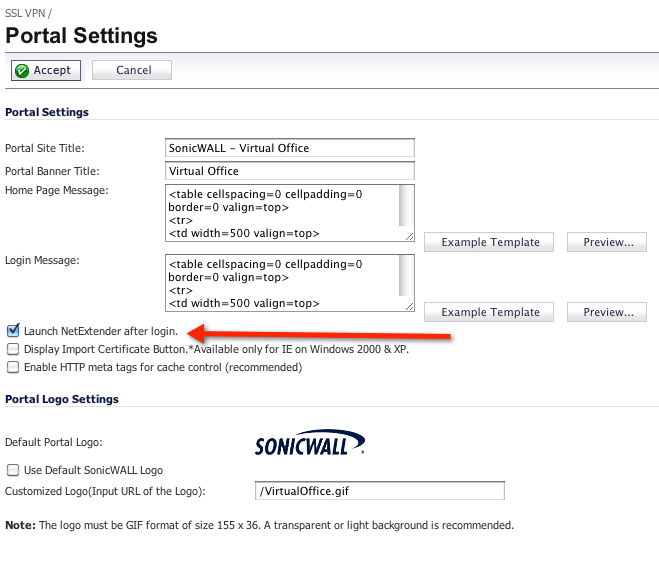Enable HTTP meta tags for cache control
Screen dimensions: 659x577
coord(13,367)
